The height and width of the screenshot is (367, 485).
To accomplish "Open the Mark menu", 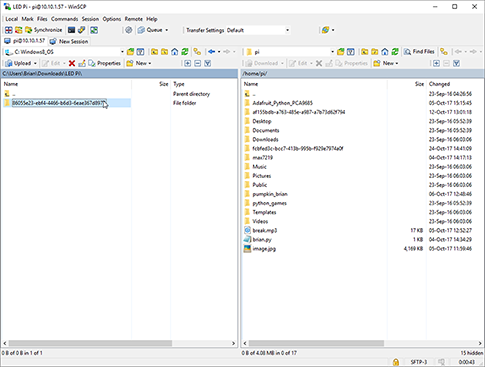I will 28,19.
